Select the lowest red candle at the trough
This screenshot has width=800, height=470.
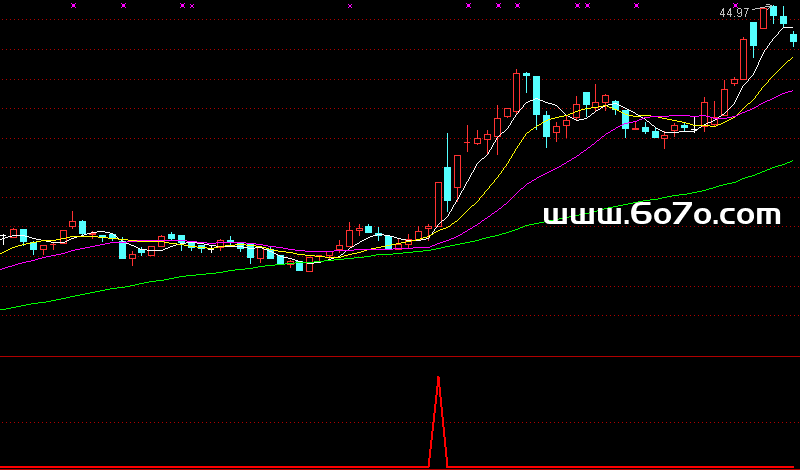308,266
